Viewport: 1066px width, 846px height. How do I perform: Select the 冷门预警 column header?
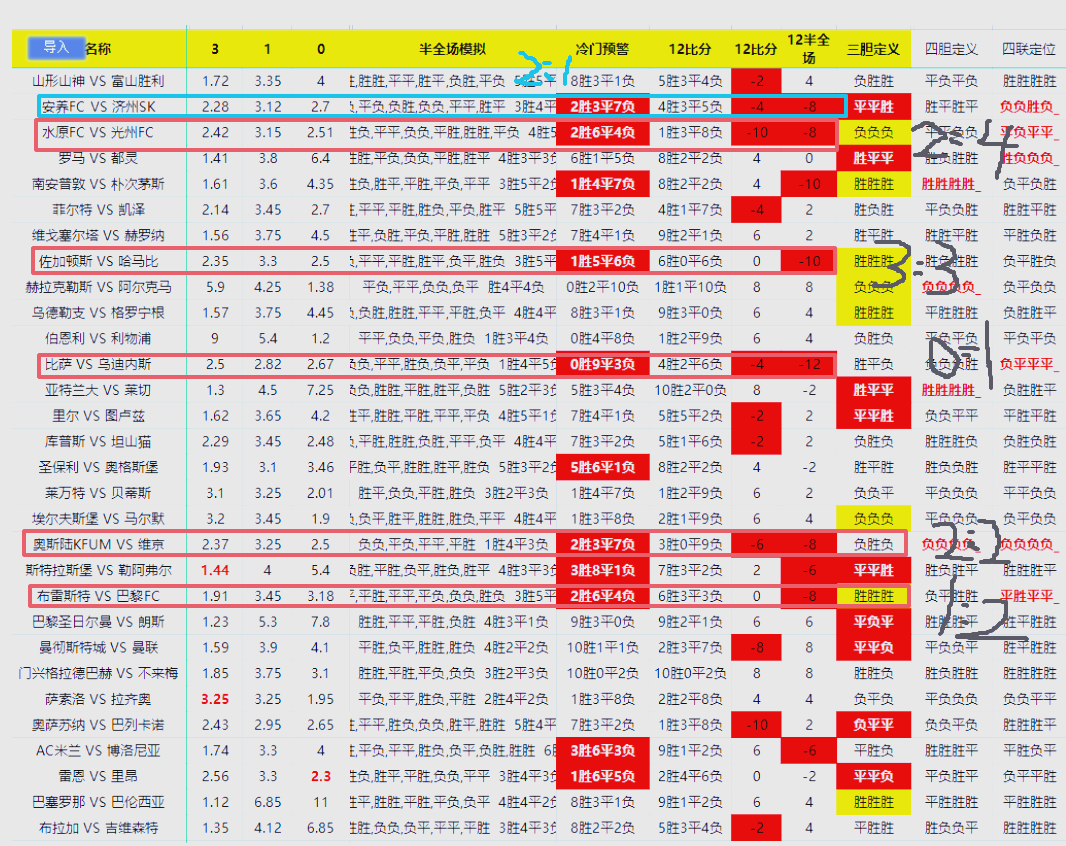click(x=602, y=48)
